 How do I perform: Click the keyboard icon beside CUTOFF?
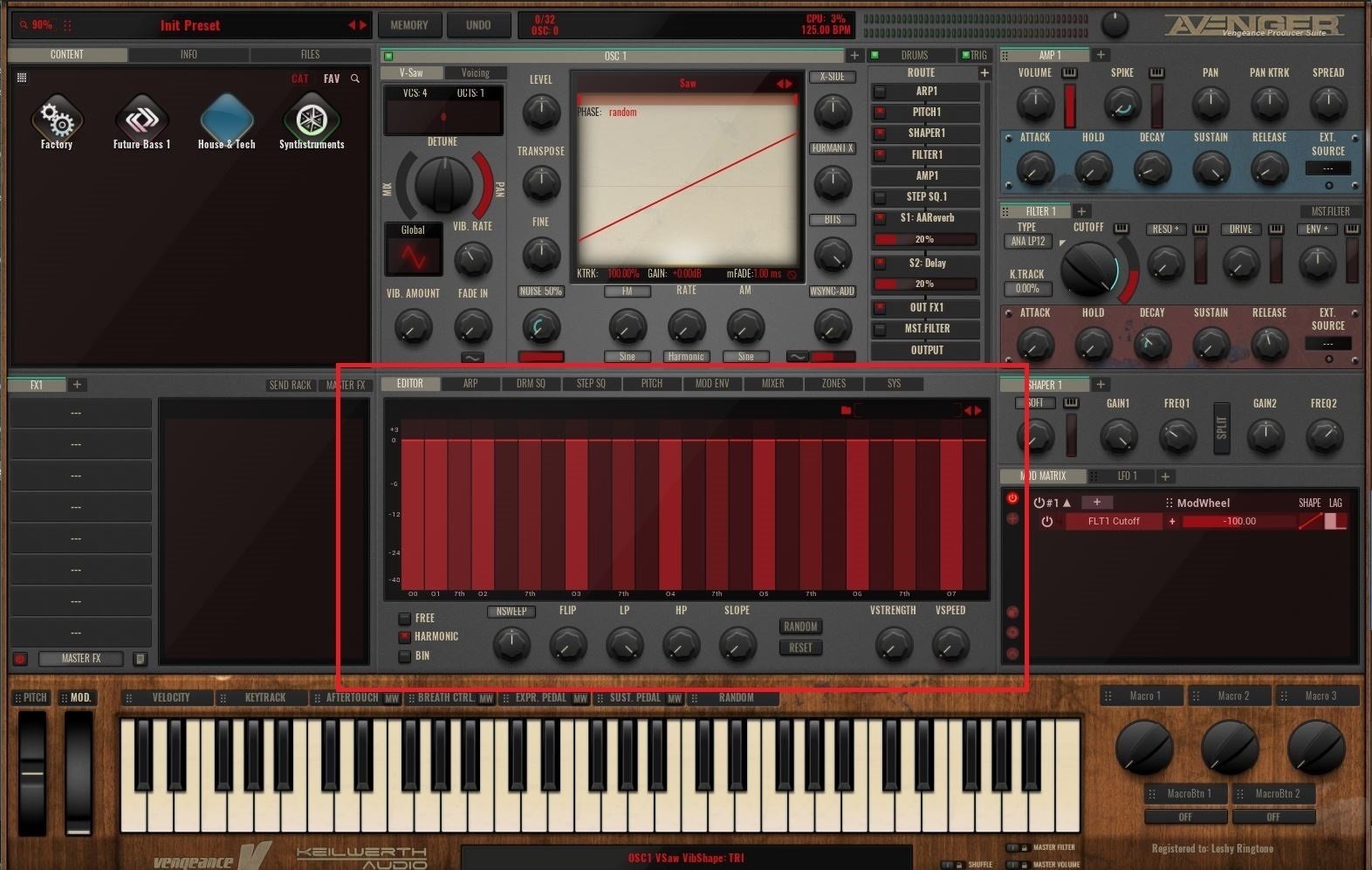[1122, 229]
